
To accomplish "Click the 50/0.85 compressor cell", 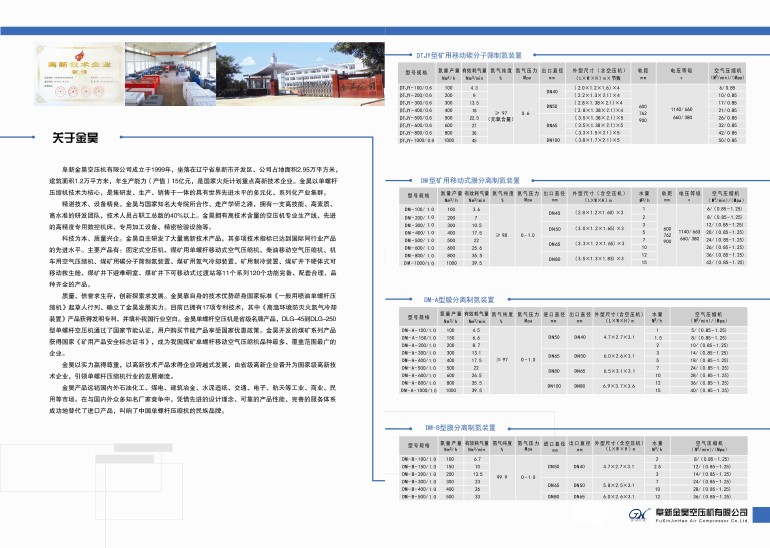I will click(x=728, y=140).
